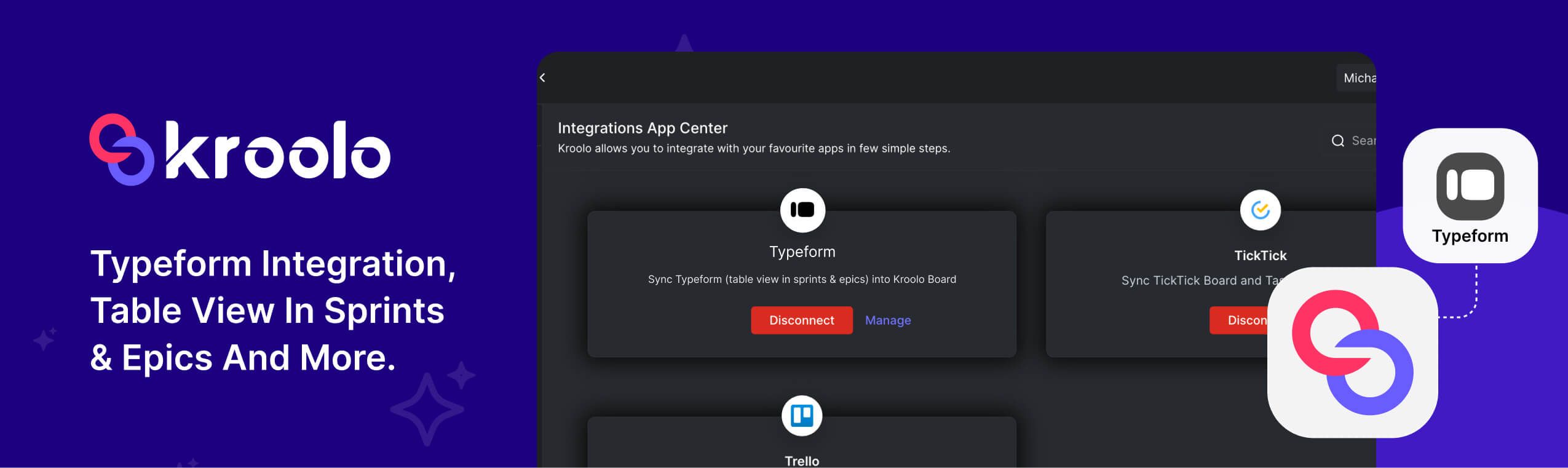Click the Trello board icon
The height and width of the screenshot is (468, 1568).
click(802, 416)
